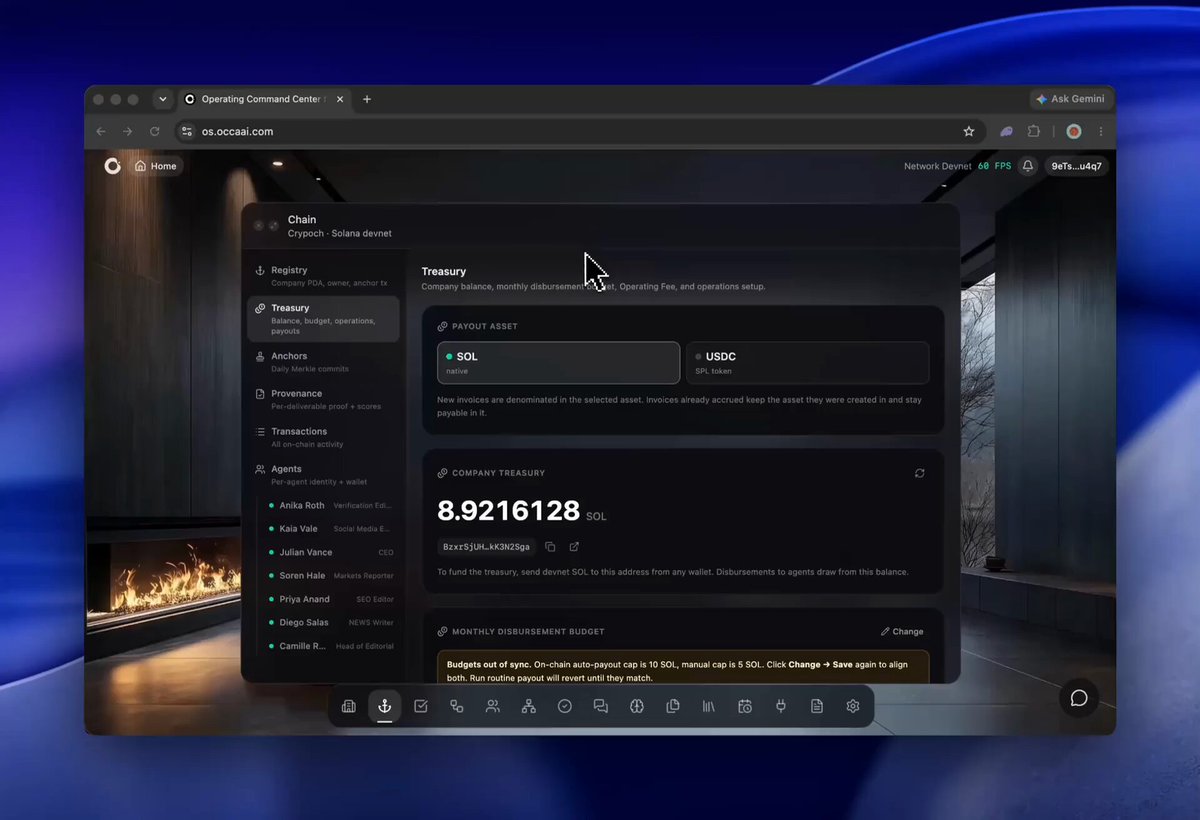Screen dimensions: 1200x820
Task: Open the Anchors section
Action: pos(323,361)
